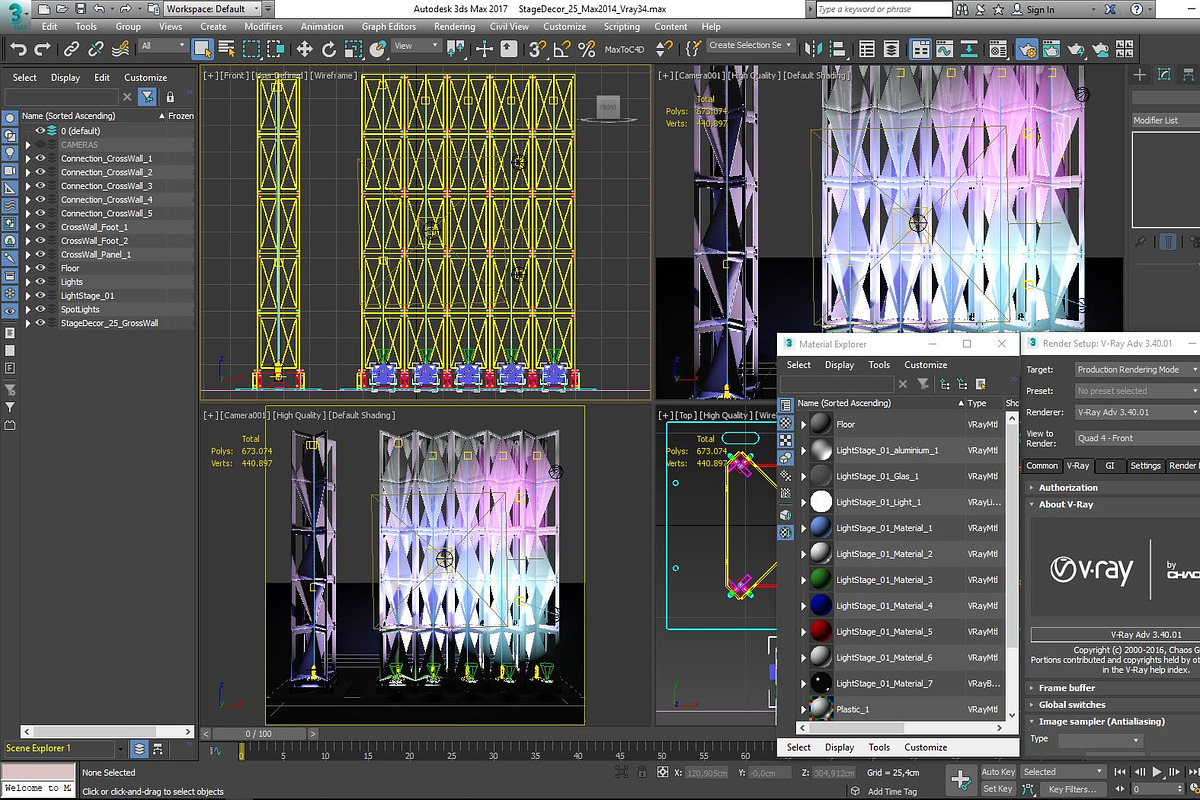Expand the Frame buffer rollout
The height and width of the screenshot is (800, 1200).
click(1067, 688)
